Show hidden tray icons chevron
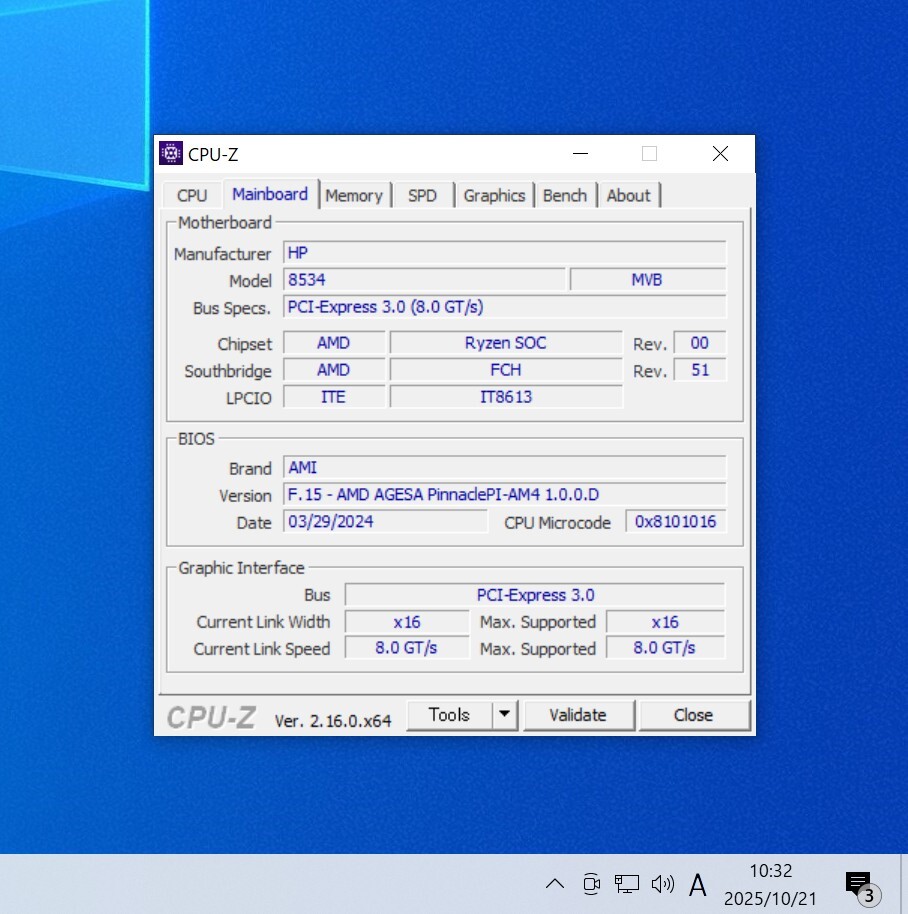Screen dimensions: 908x914 tap(554, 883)
